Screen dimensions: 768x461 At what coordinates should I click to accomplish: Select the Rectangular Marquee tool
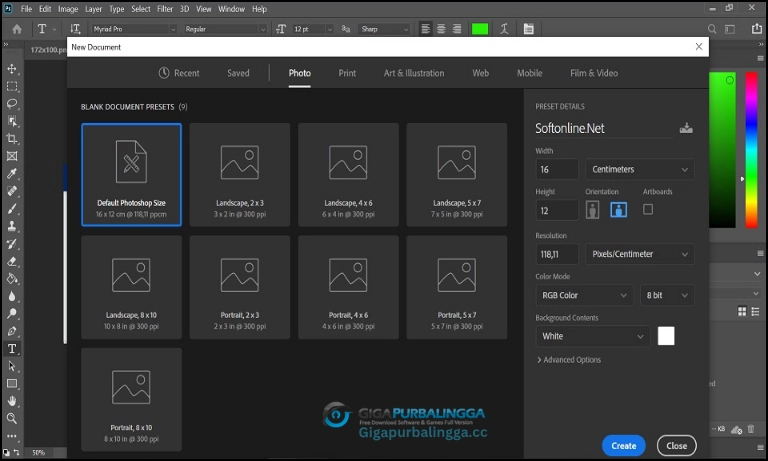click(12, 86)
